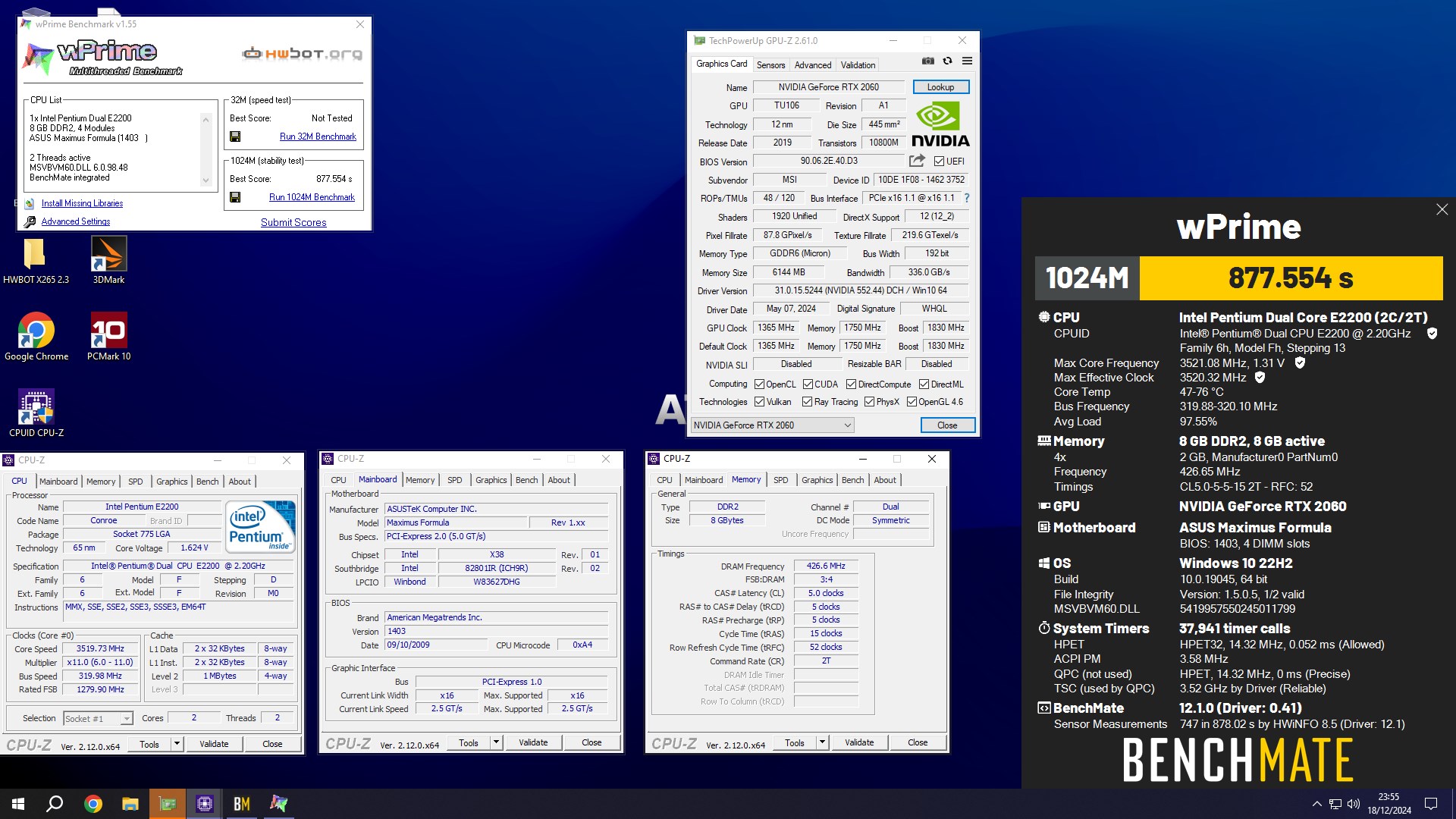Open the notification center icon
The width and height of the screenshot is (1456, 819).
(x=1431, y=804)
